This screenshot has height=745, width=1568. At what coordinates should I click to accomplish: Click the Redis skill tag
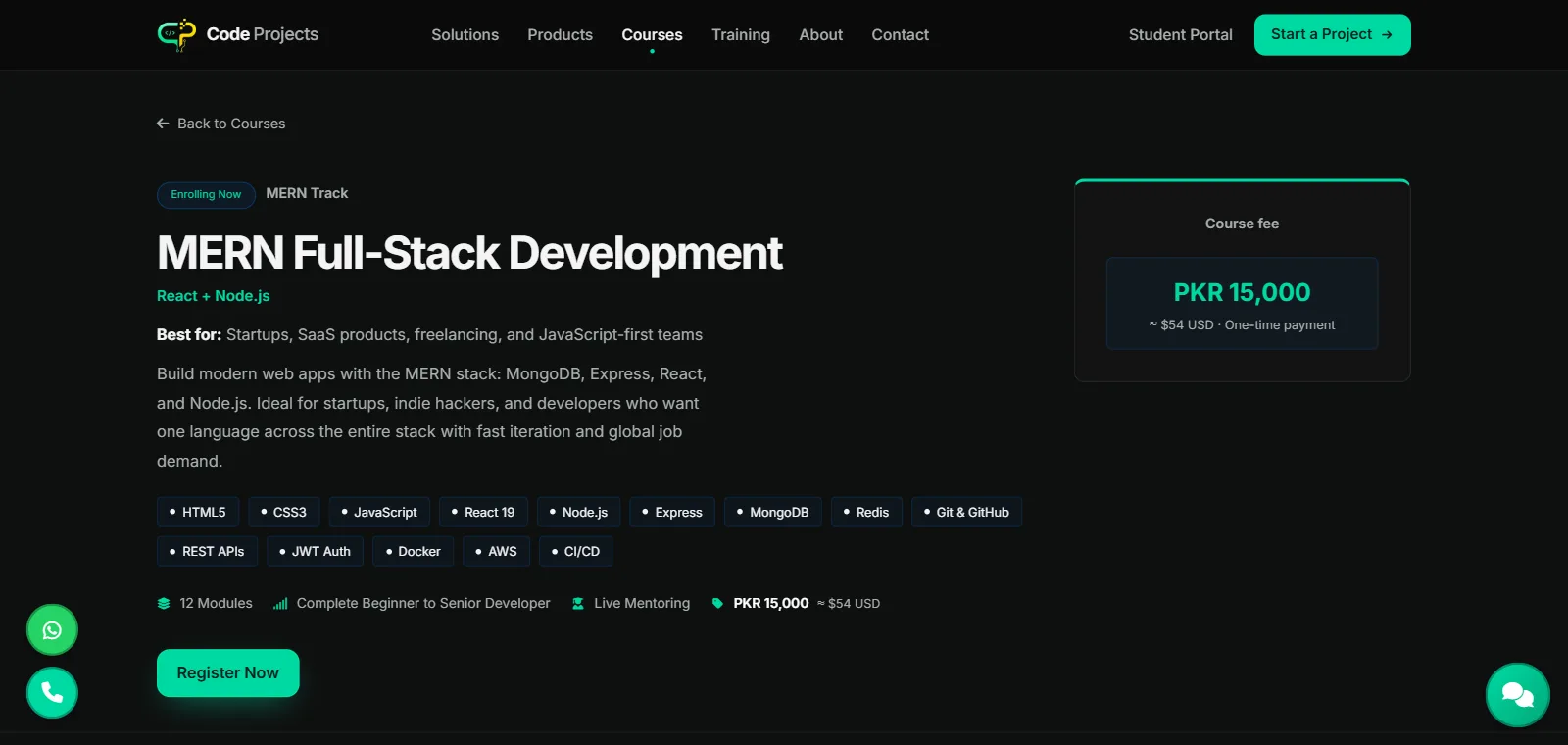pos(866,512)
